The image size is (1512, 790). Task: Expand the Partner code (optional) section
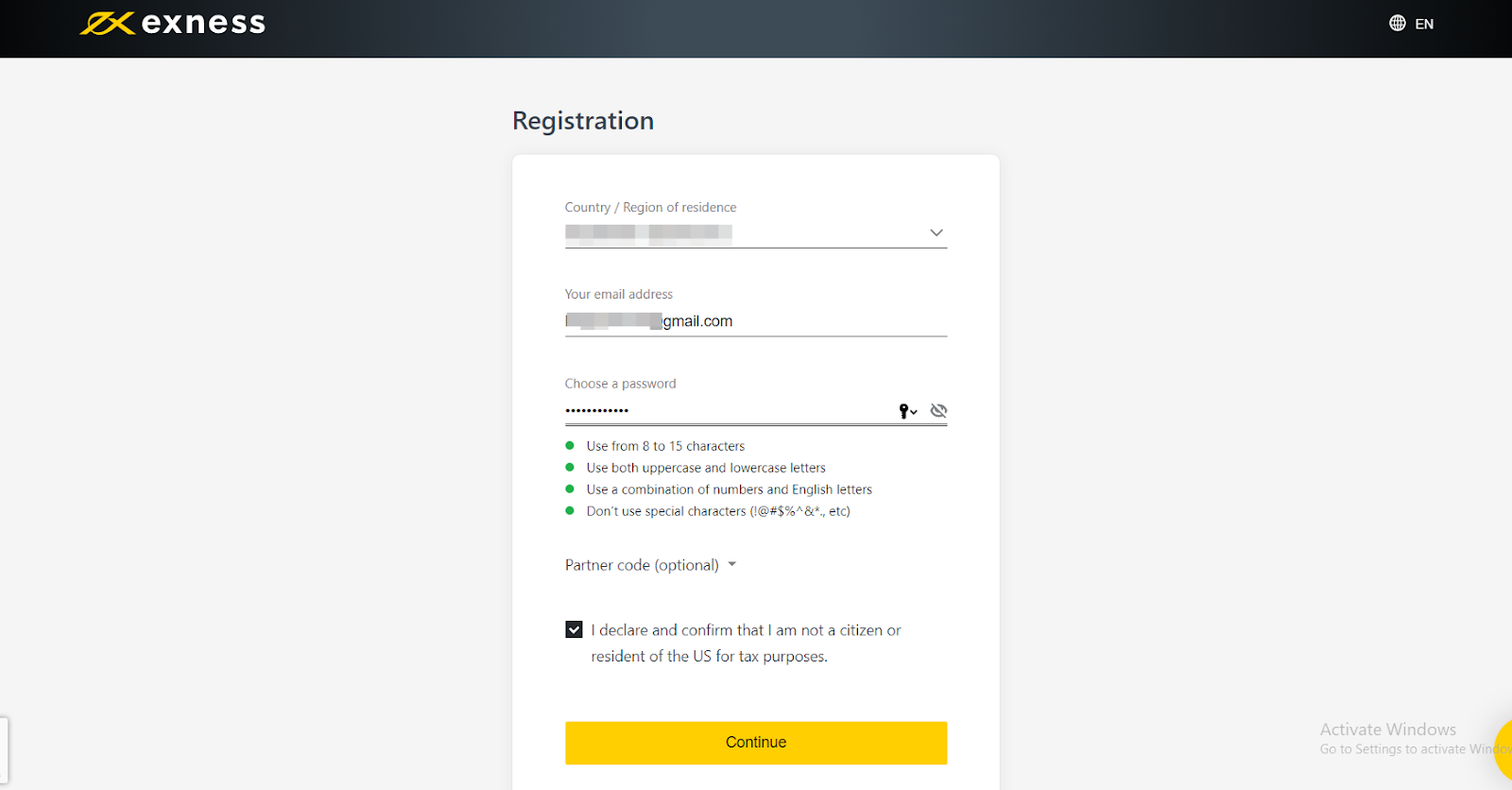coord(642,565)
